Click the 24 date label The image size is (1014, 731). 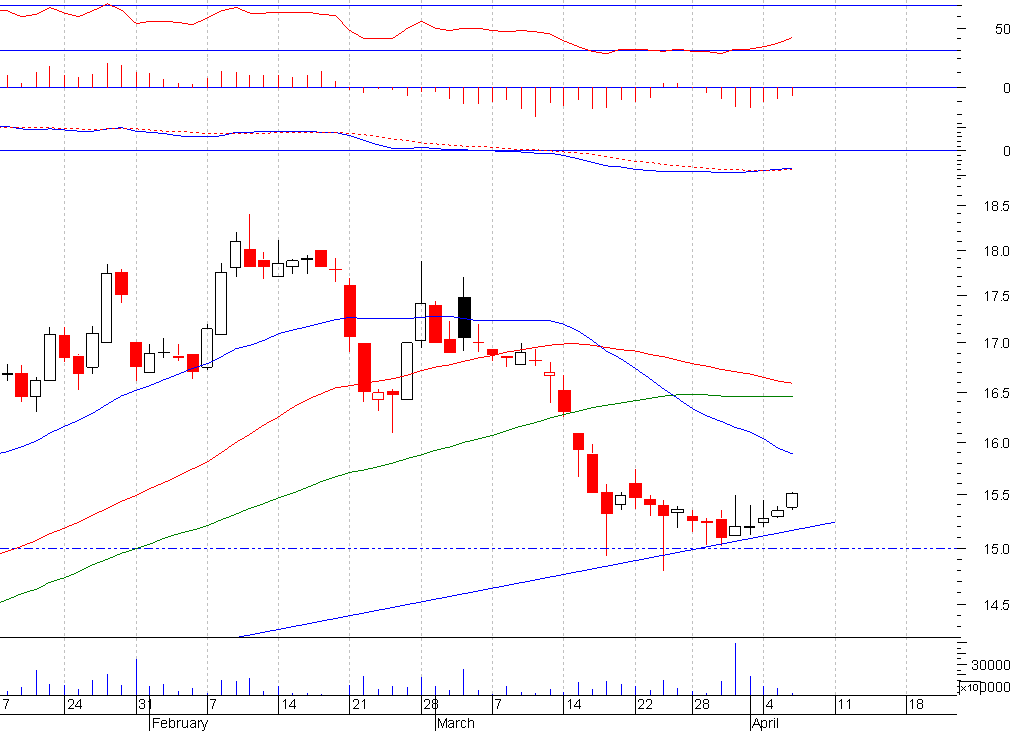tap(75, 704)
